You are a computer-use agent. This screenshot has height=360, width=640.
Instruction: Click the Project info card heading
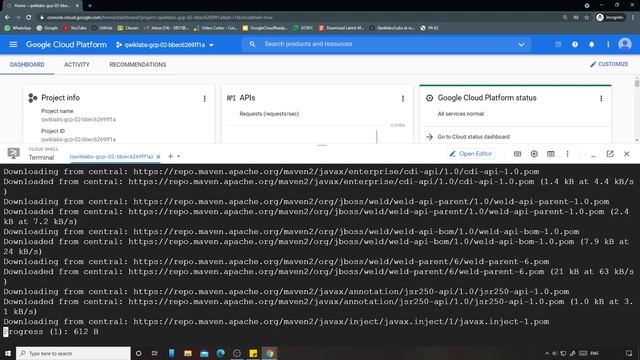click(x=60, y=98)
